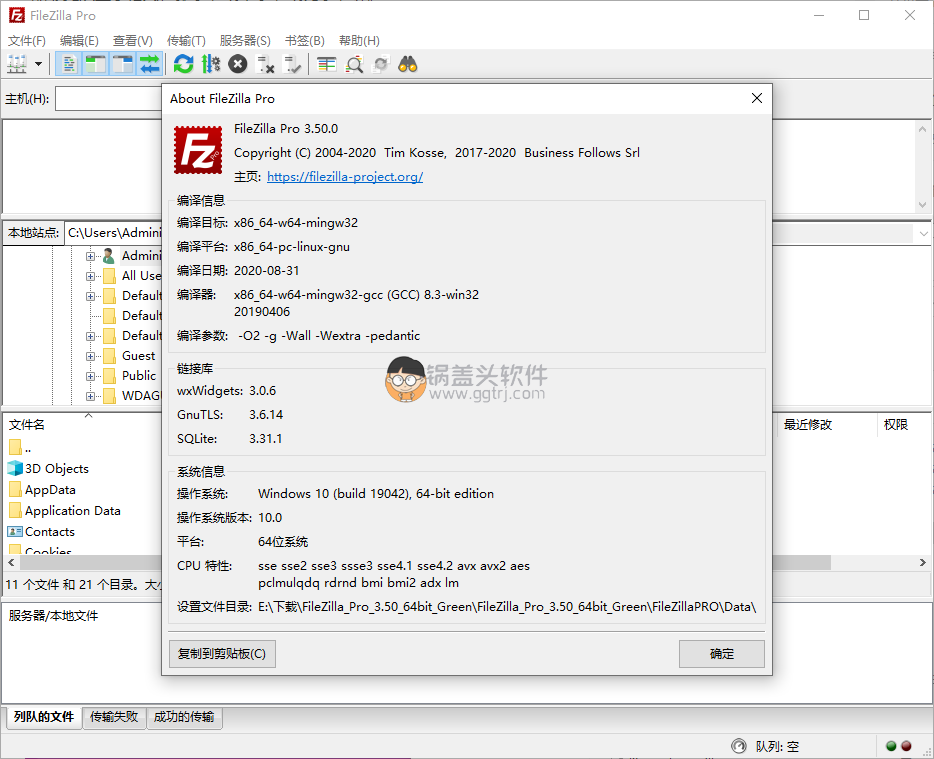The image size is (934, 759).
Task: Click the green activity indicator light
Action: click(x=891, y=746)
